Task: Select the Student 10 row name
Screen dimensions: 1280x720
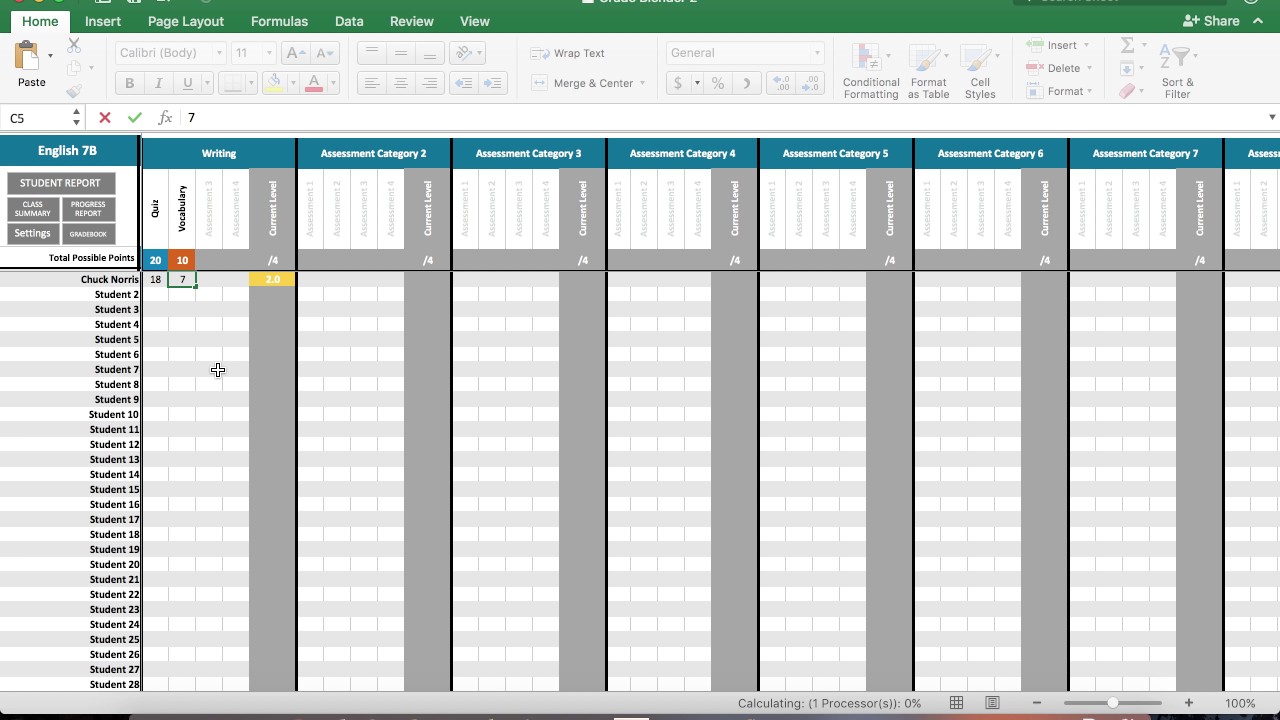Action: (x=114, y=415)
